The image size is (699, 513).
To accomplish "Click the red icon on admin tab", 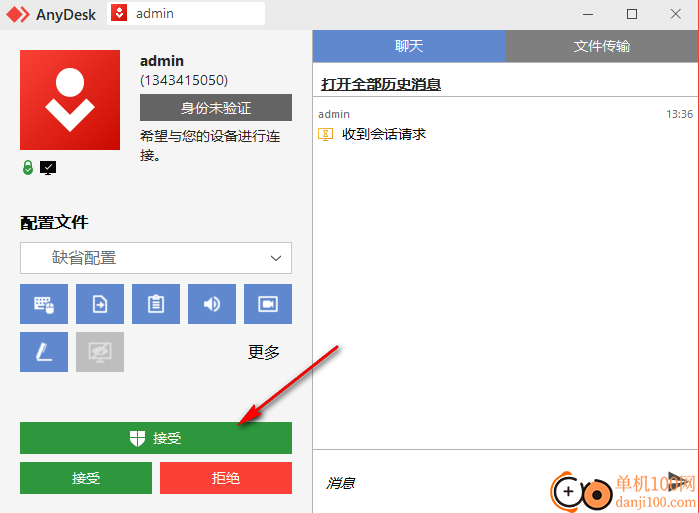I will coord(119,13).
